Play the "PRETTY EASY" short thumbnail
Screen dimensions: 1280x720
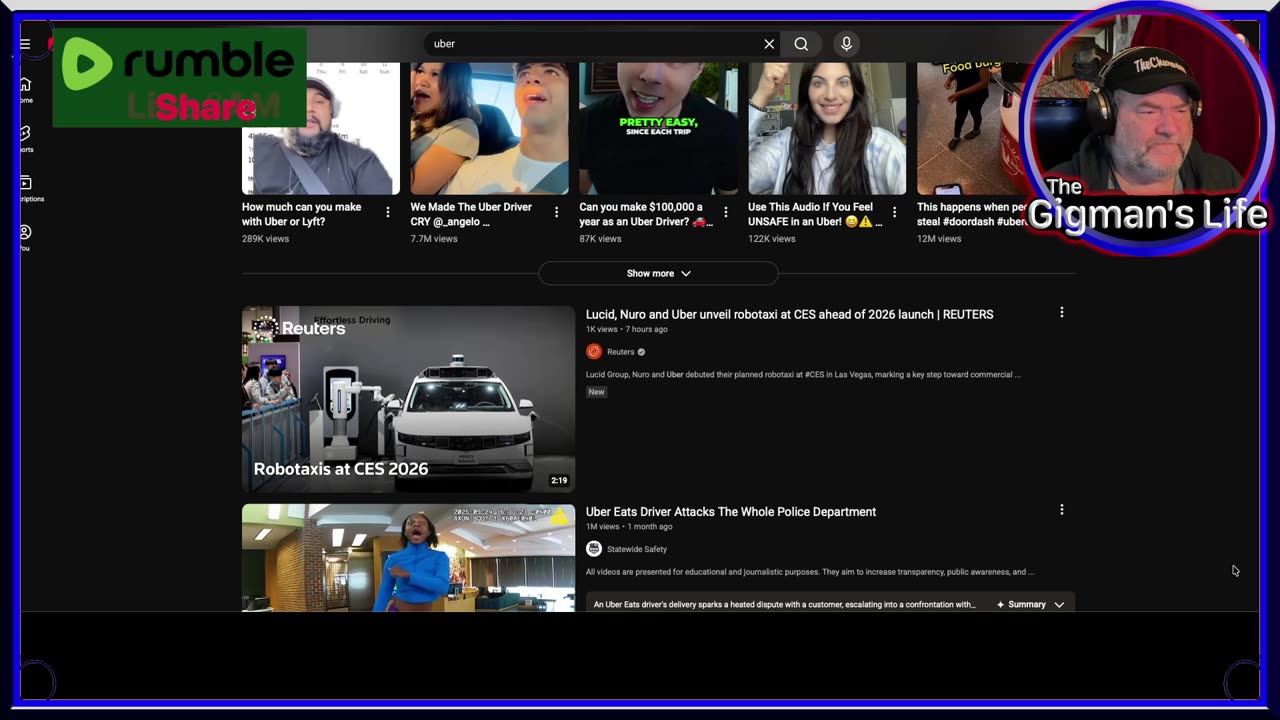click(659, 128)
